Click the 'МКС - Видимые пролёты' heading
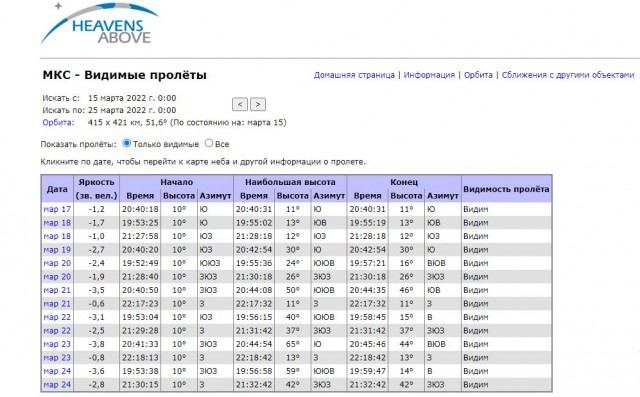The height and width of the screenshot is (397, 640). click(124, 75)
